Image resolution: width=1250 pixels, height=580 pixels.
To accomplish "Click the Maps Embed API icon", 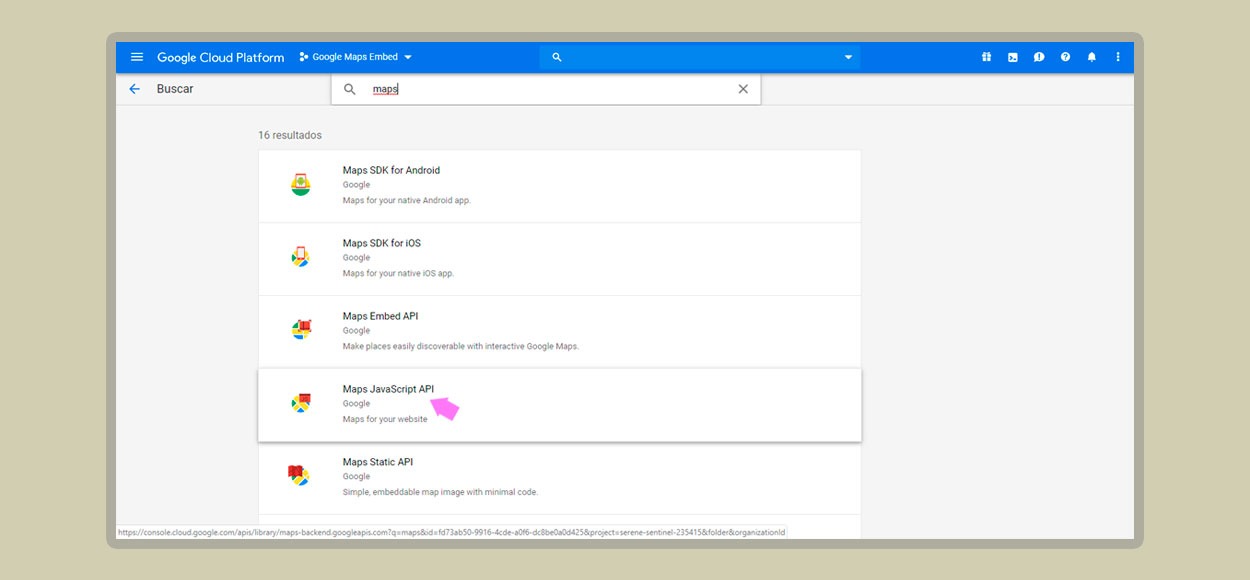I will (x=301, y=329).
